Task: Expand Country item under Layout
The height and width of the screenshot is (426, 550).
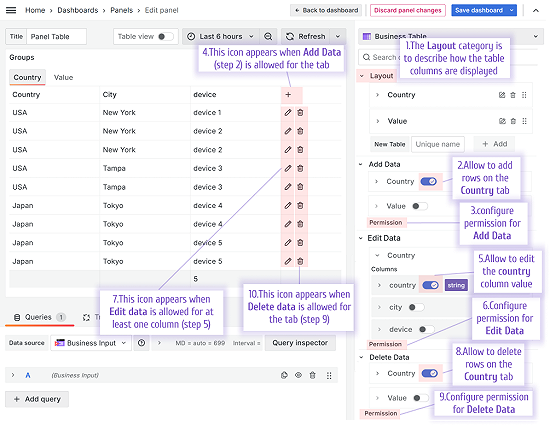Action: coord(377,95)
